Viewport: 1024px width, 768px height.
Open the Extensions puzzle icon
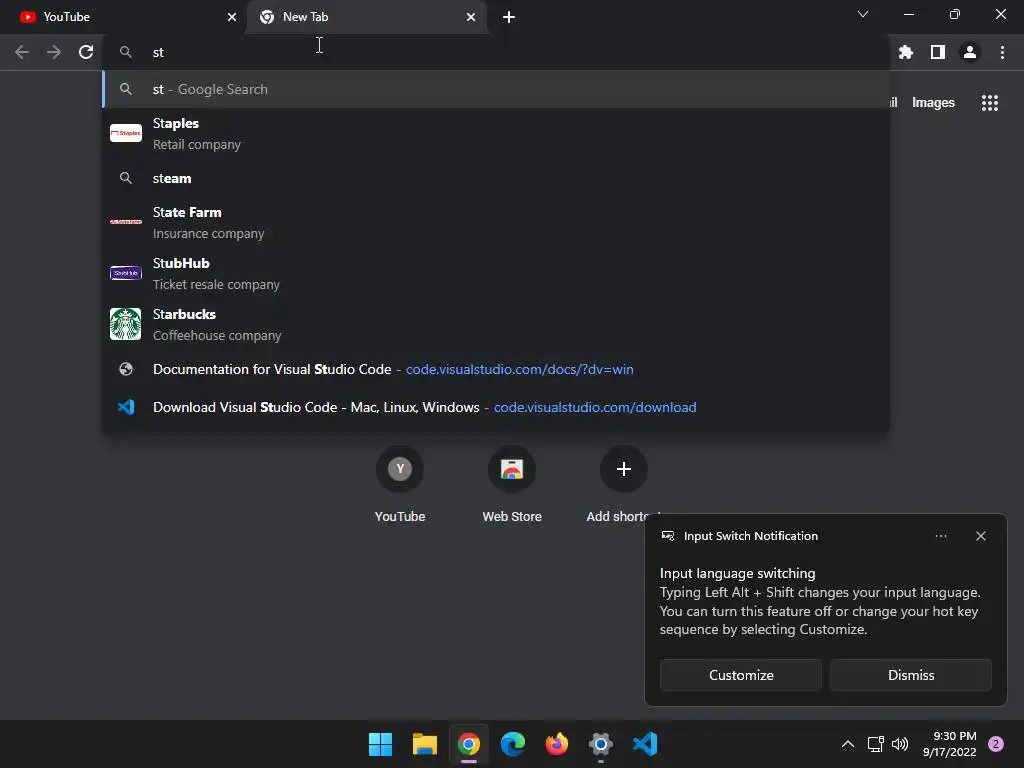pos(906,52)
